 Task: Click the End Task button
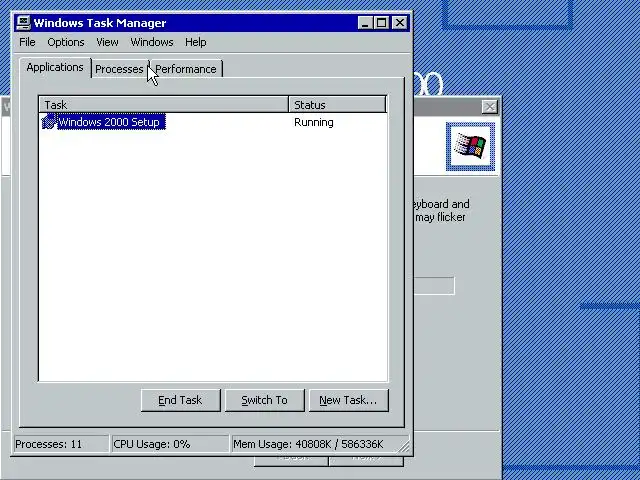click(180, 400)
